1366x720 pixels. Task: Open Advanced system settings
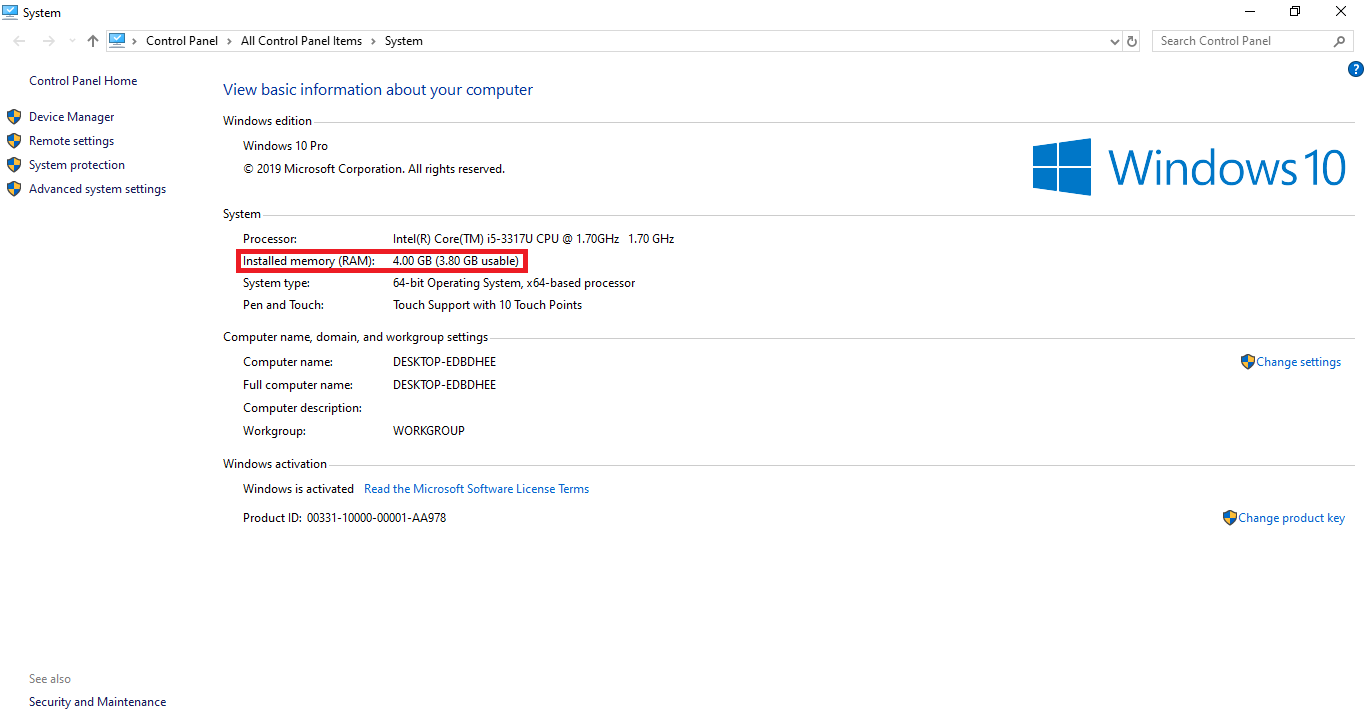[x=98, y=189]
